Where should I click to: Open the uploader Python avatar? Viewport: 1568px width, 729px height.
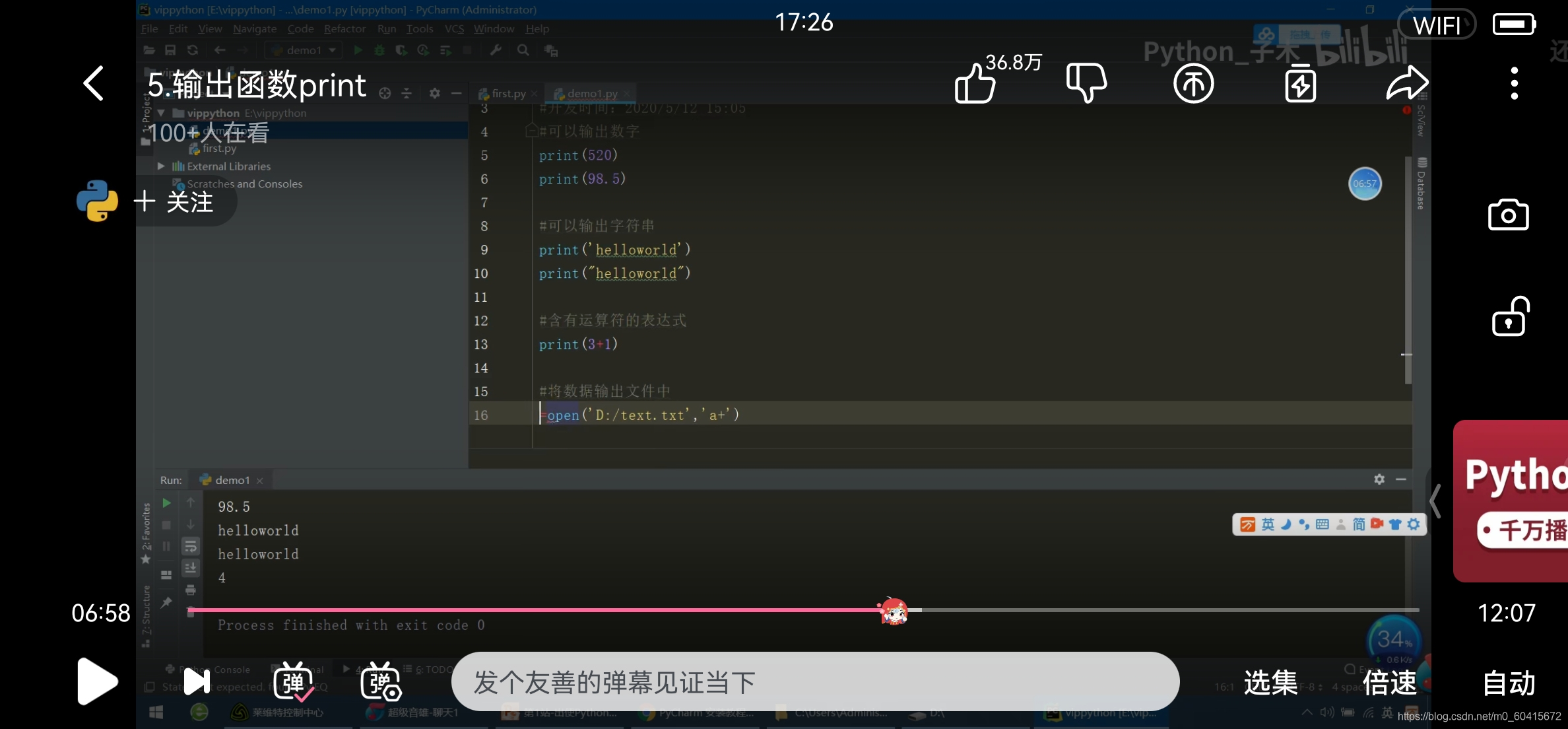click(97, 201)
